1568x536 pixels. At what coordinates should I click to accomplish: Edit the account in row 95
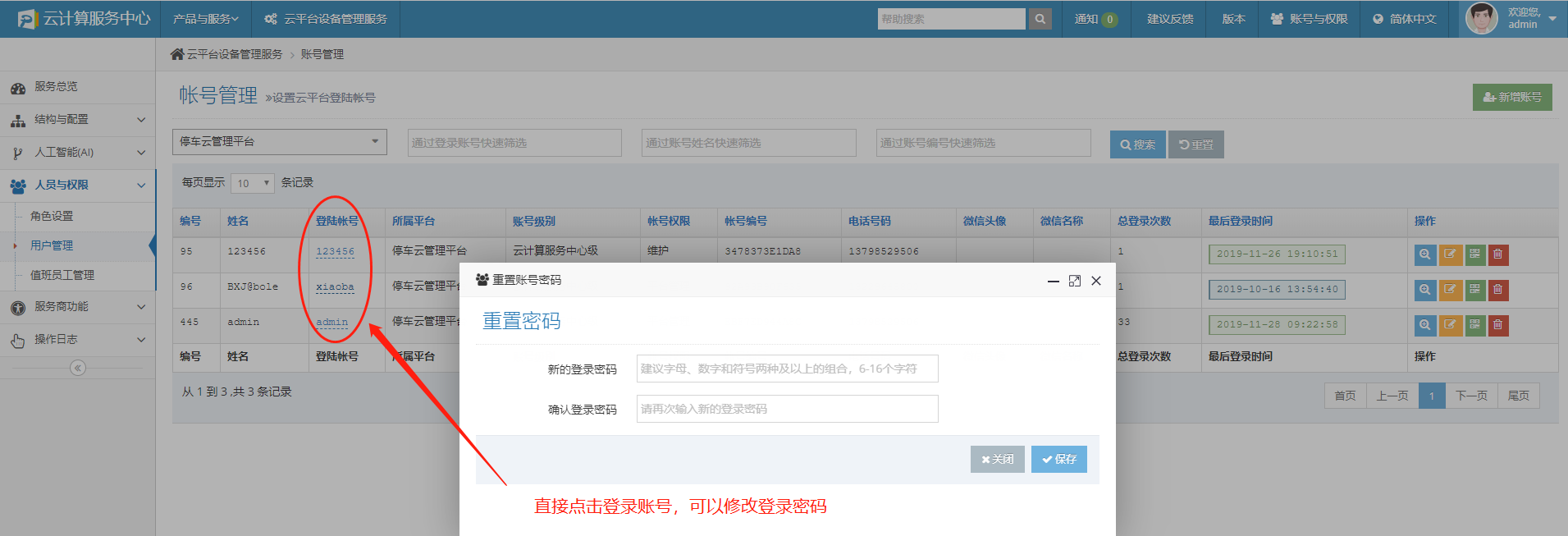pyautogui.click(x=1450, y=254)
